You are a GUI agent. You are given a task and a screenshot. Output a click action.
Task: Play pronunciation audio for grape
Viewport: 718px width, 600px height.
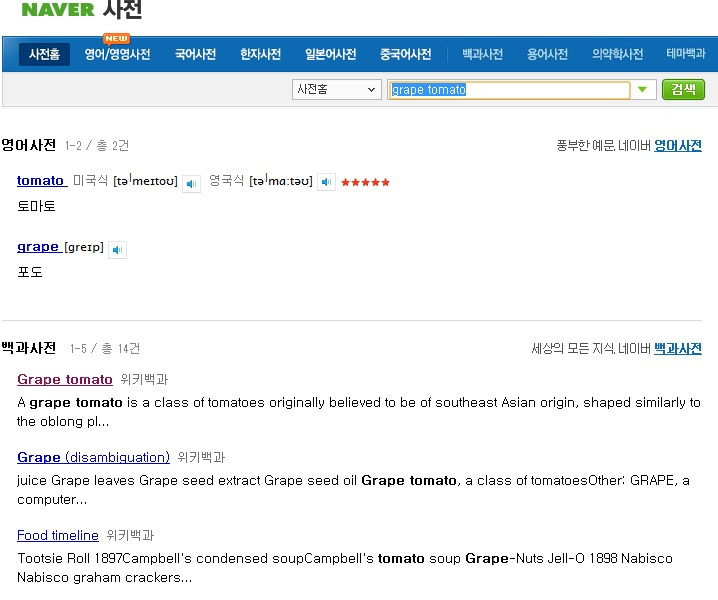click(117, 250)
